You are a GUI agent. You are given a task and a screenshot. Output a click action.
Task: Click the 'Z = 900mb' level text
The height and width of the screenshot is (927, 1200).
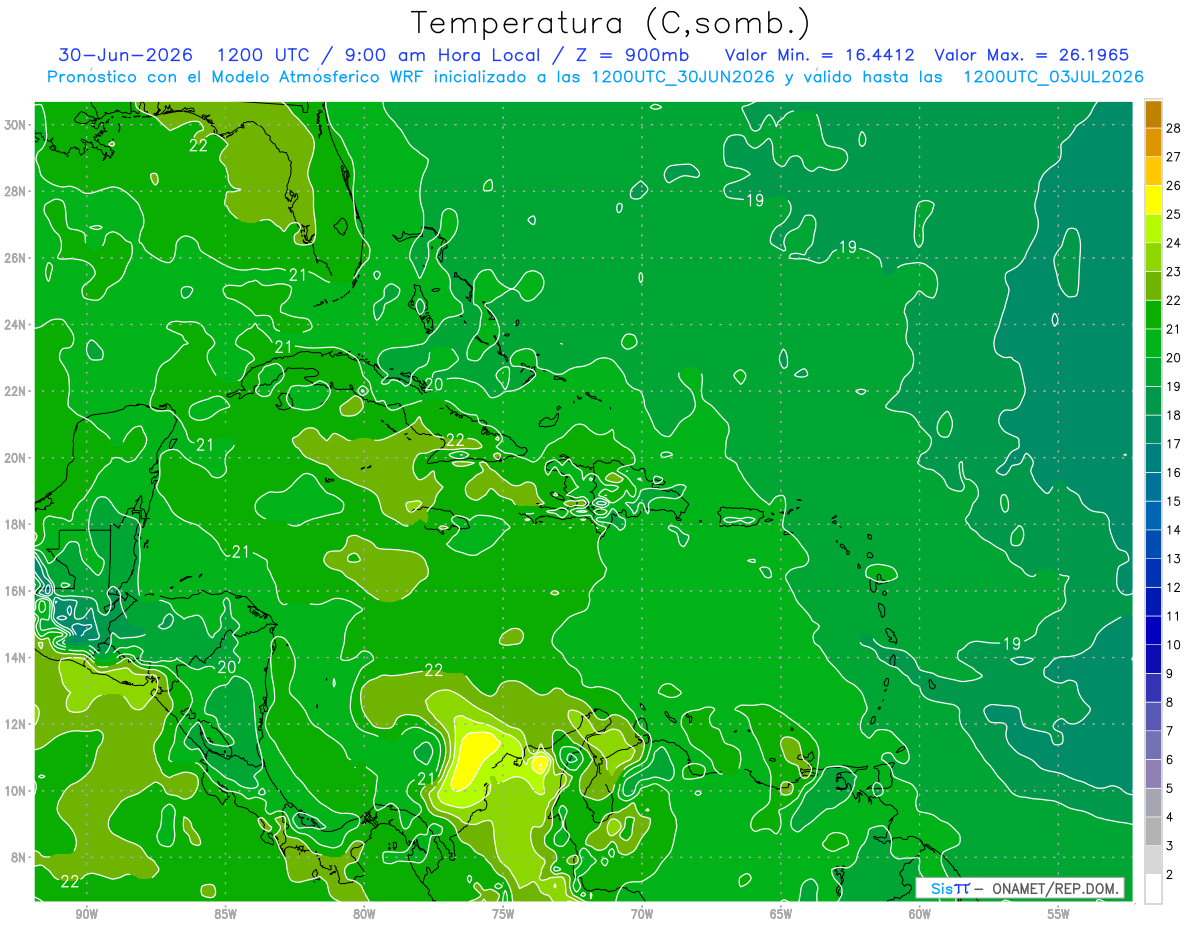631,55
